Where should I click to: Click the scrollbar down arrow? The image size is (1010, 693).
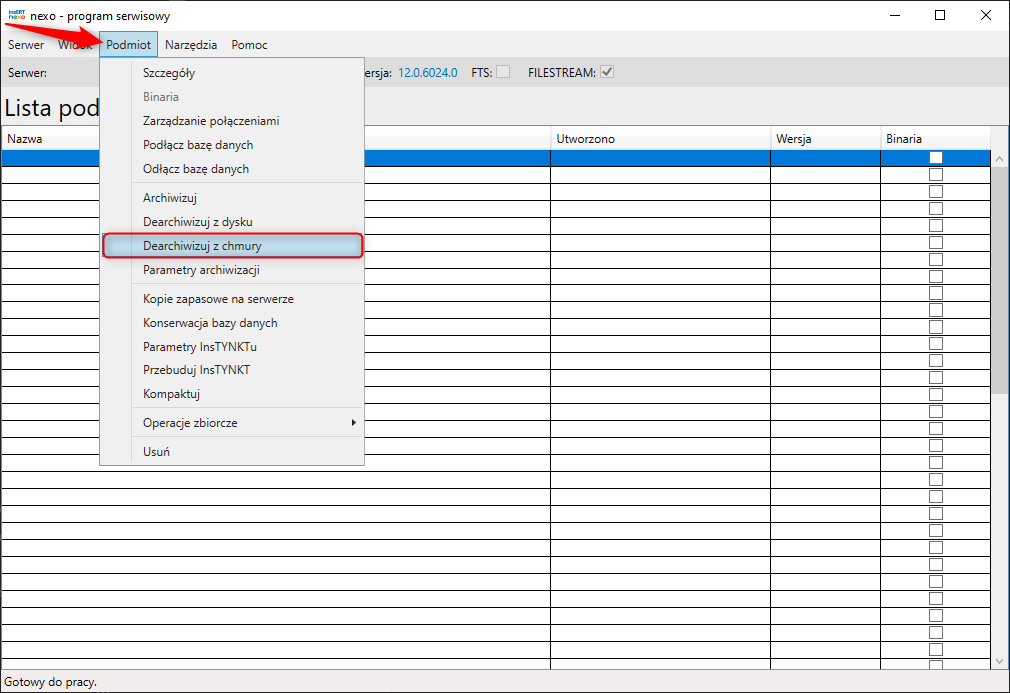tap(999, 661)
